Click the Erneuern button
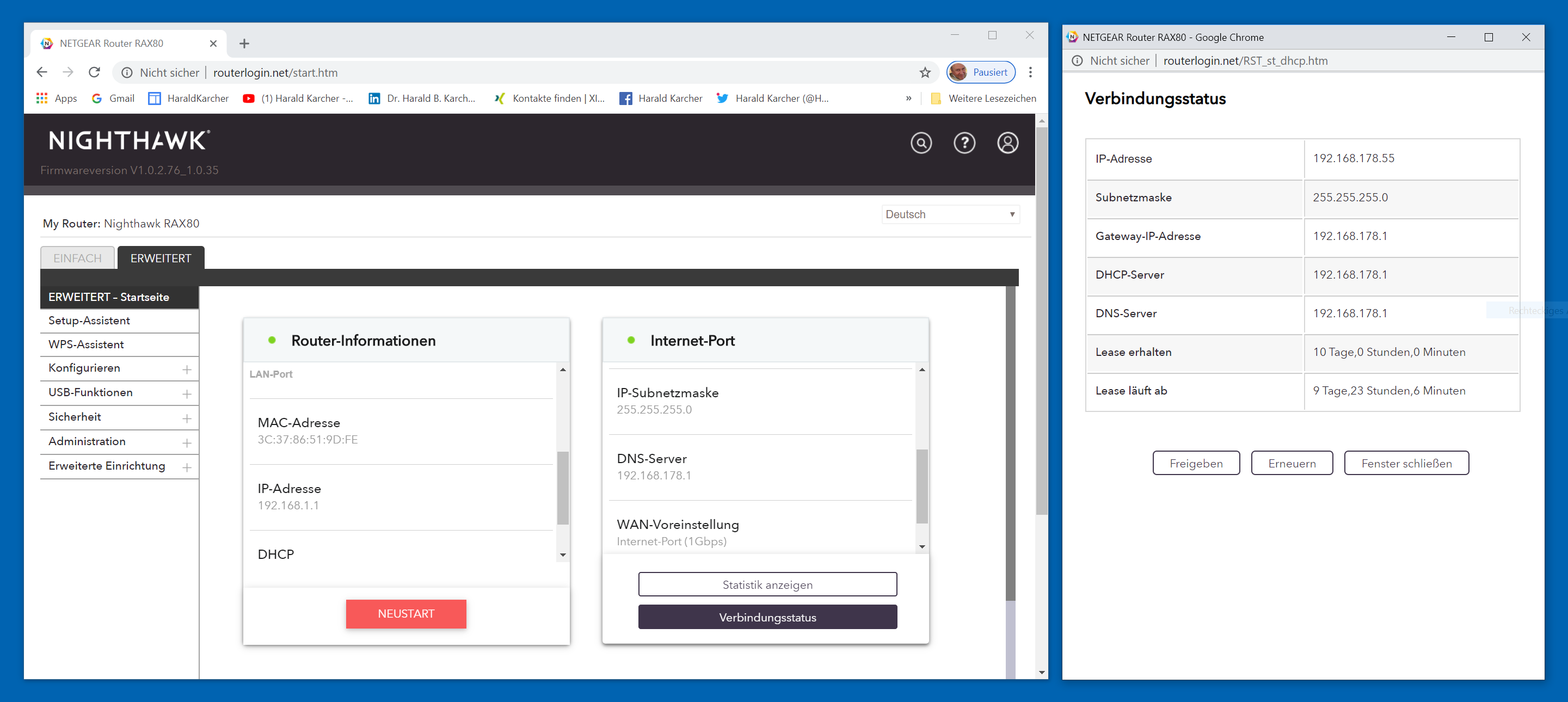 (1291, 463)
